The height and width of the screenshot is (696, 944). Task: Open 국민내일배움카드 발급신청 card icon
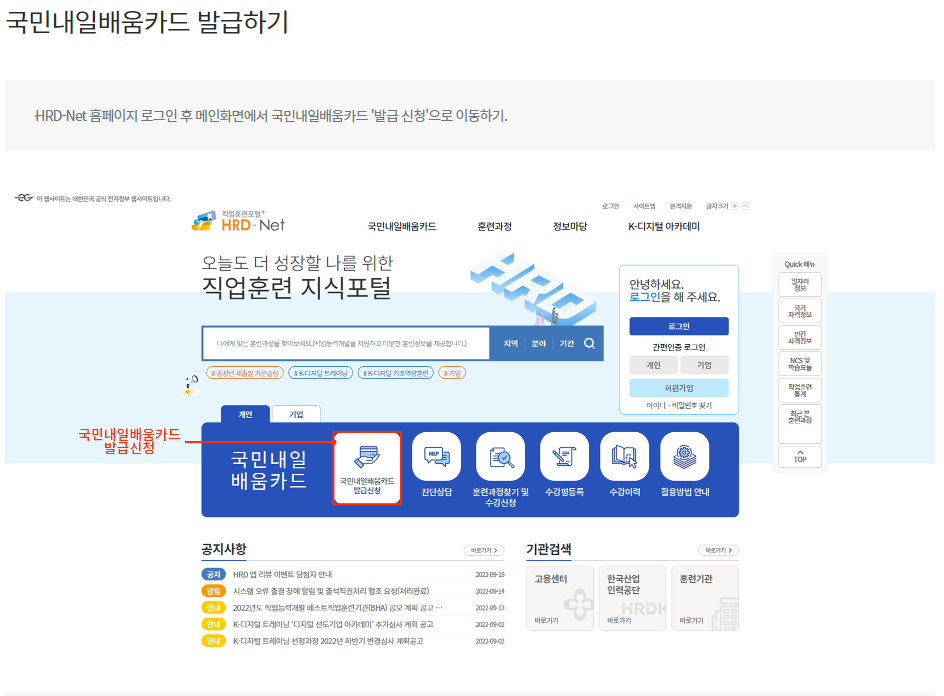tap(367, 468)
